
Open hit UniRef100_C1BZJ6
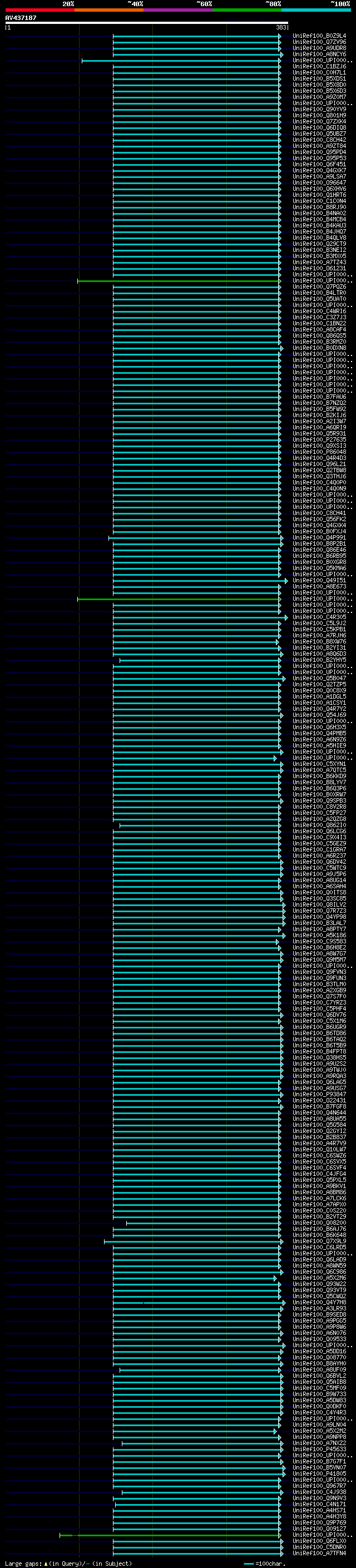(x=319, y=66)
